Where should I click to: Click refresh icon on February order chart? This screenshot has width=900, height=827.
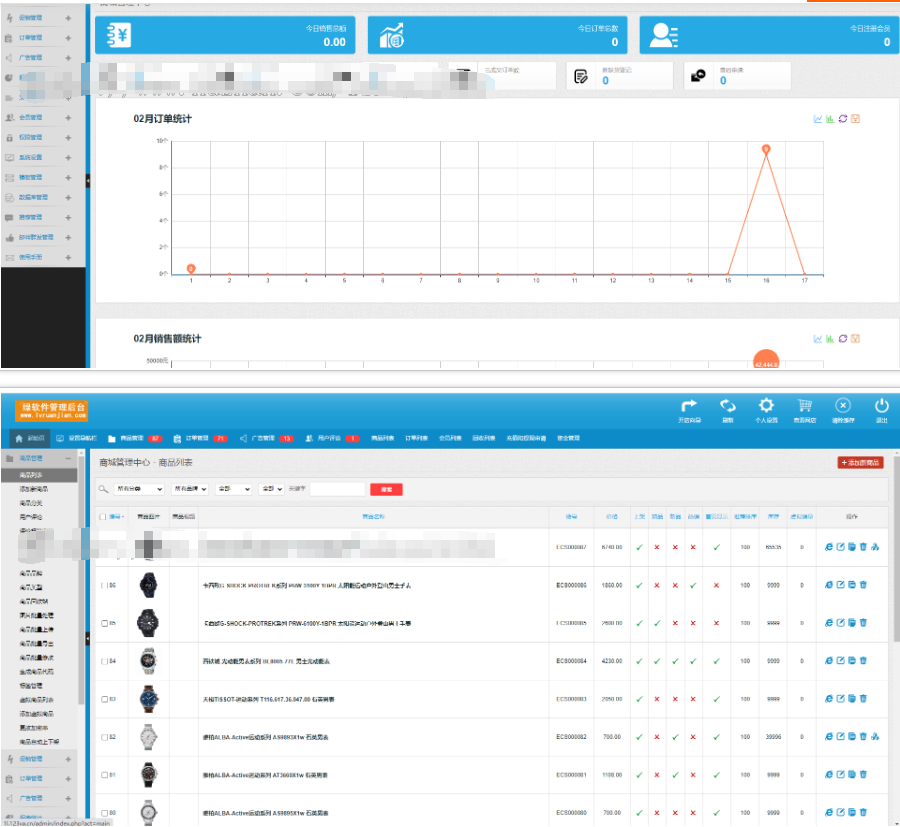pyautogui.click(x=843, y=119)
